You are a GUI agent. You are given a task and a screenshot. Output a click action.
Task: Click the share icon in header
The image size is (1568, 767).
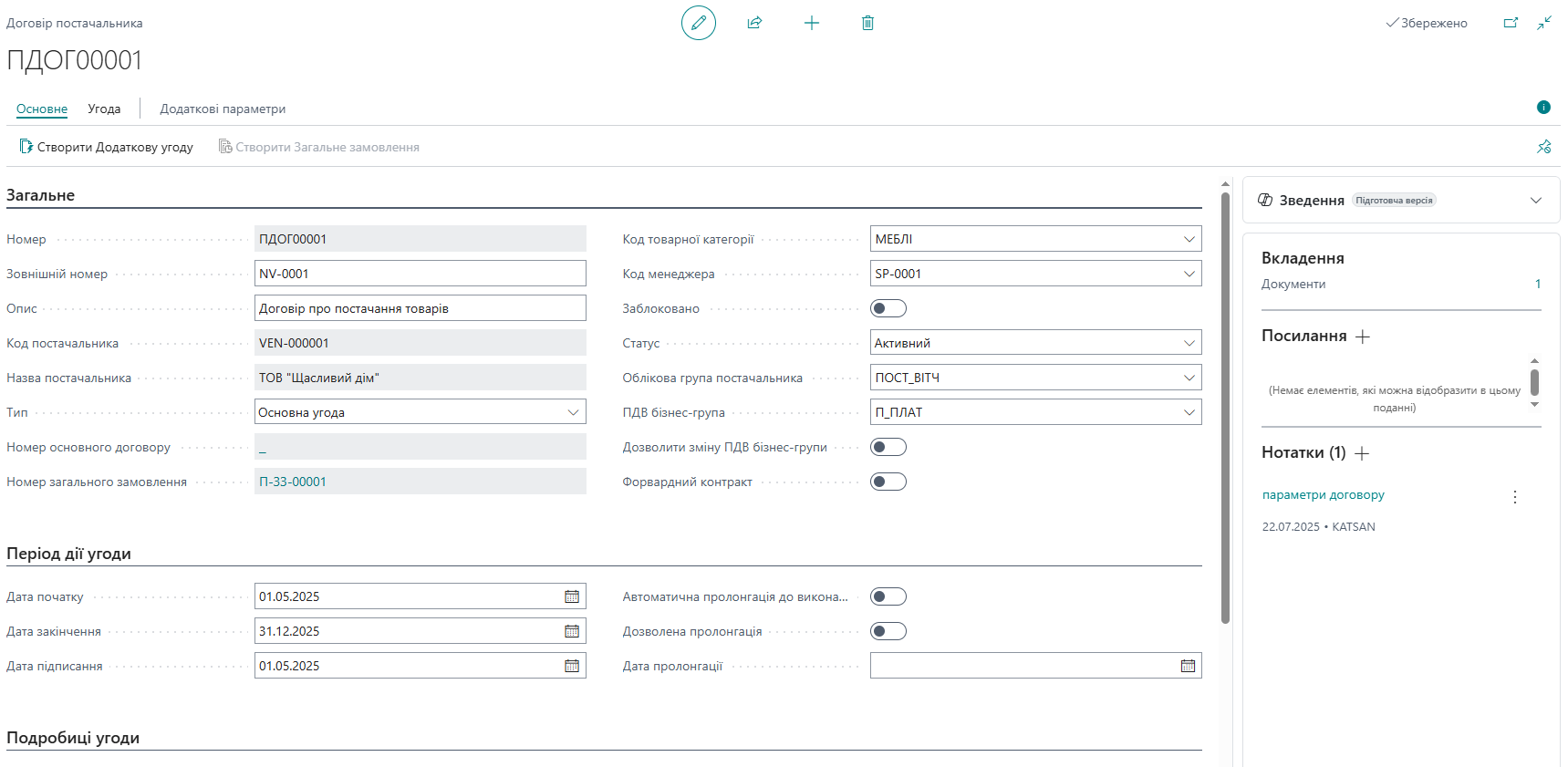[754, 23]
